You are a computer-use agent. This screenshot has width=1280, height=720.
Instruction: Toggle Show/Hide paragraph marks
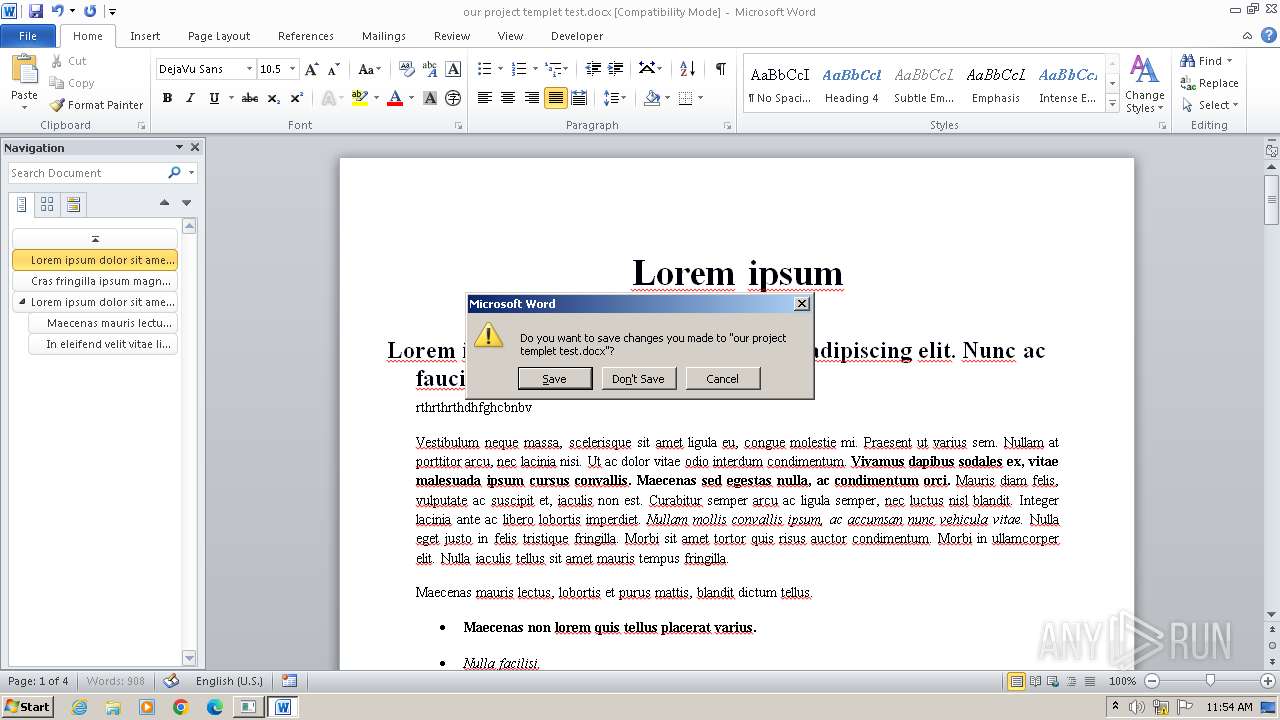(720, 69)
